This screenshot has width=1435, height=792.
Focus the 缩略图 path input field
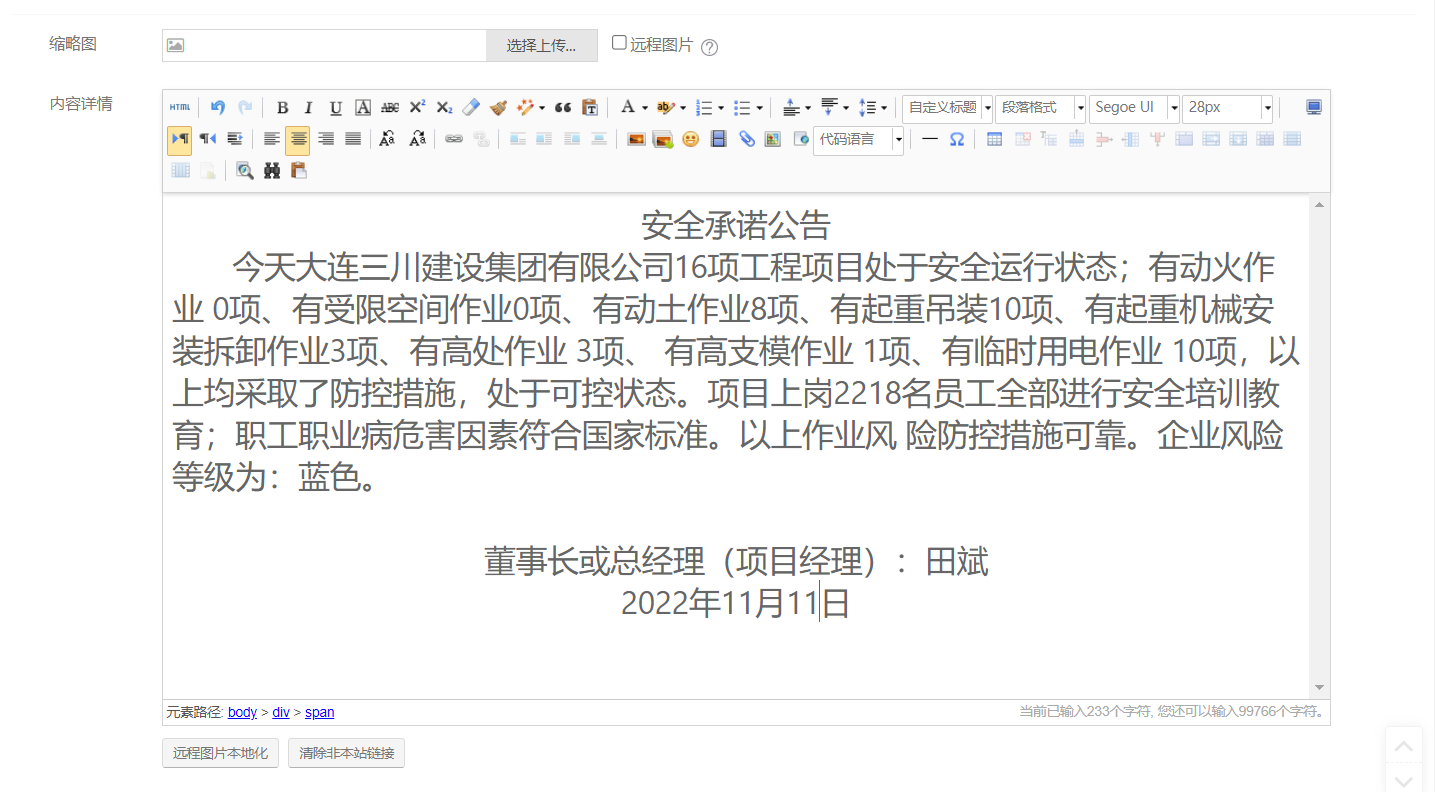[x=325, y=45]
